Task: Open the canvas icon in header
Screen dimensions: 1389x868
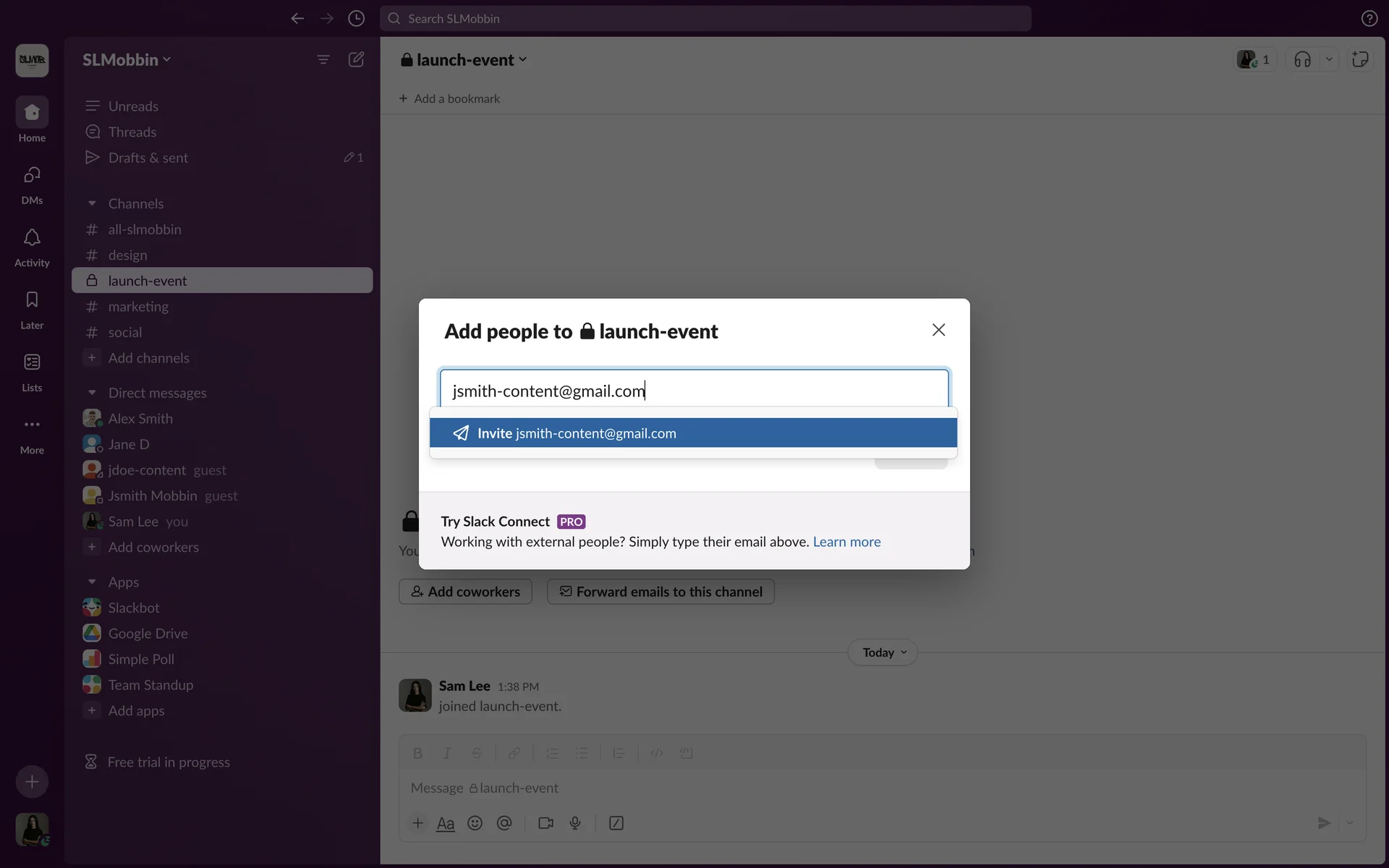Action: click(1360, 59)
